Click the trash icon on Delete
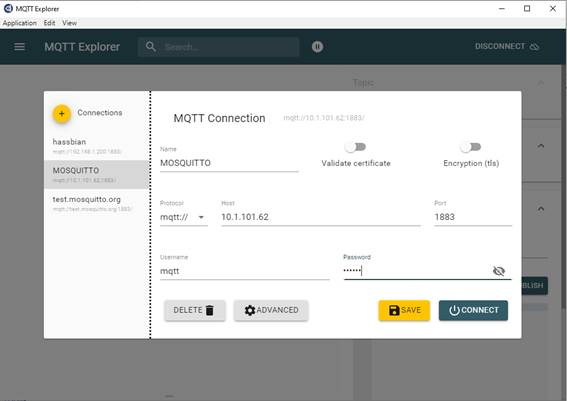The height and width of the screenshot is (401, 567). pyautogui.click(x=210, y=310)
